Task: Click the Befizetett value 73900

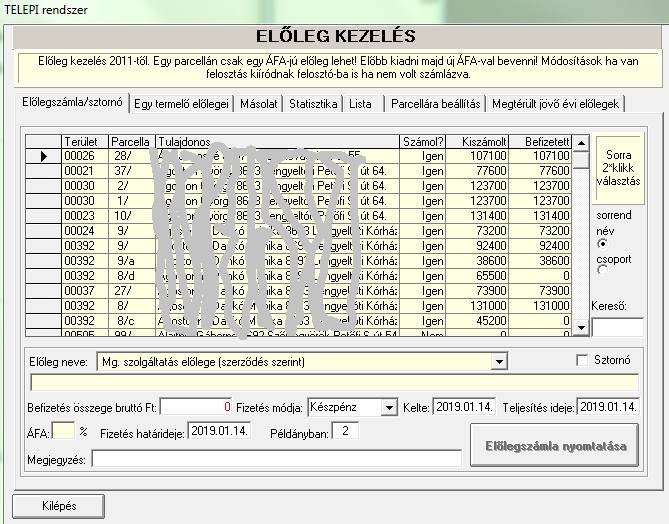Action: click(540, 291)
